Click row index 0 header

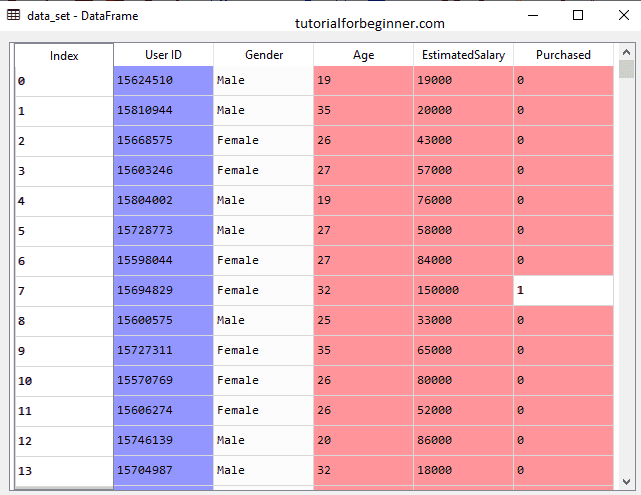(64, 81)
